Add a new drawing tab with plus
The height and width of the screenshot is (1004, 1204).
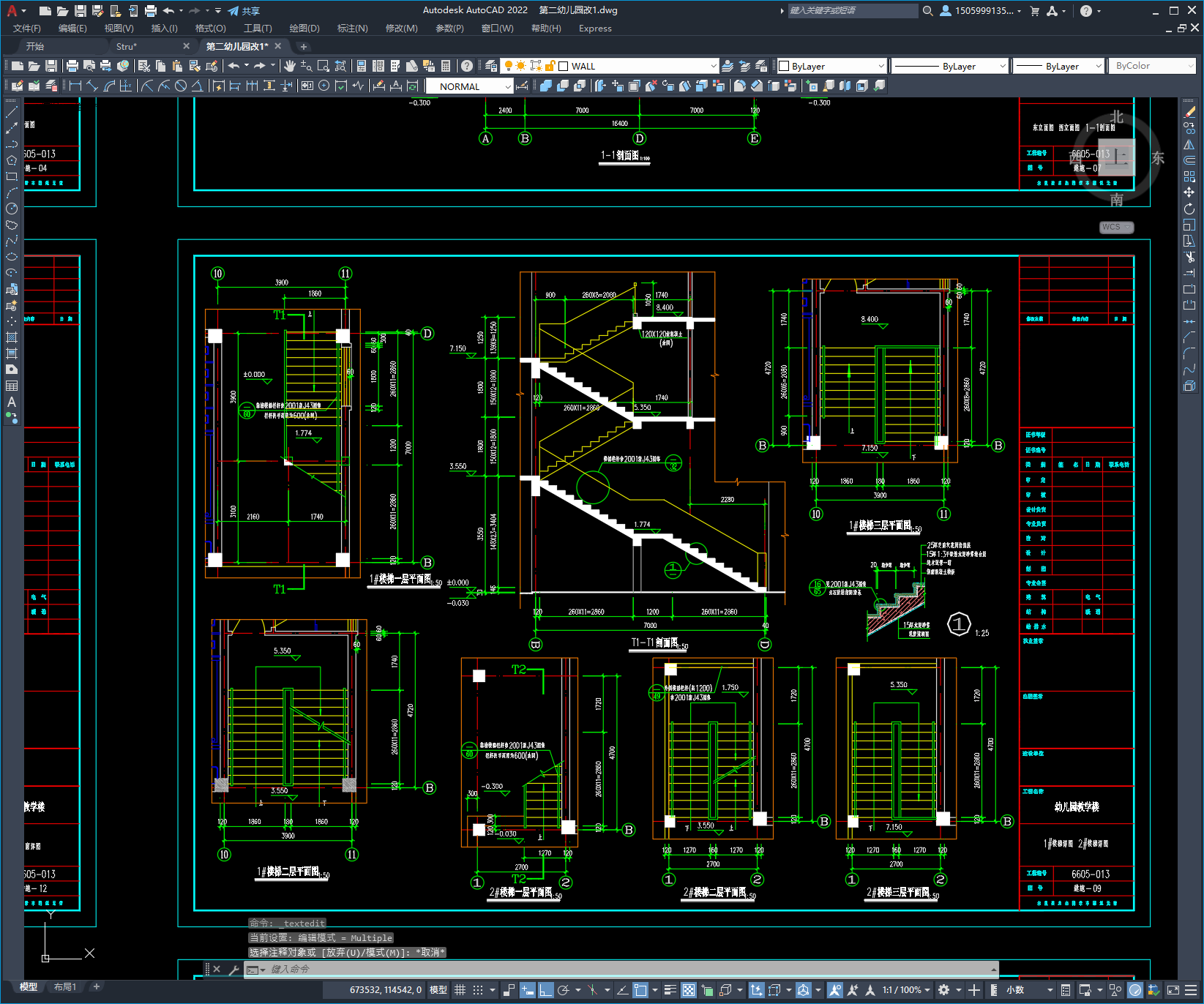303,46
